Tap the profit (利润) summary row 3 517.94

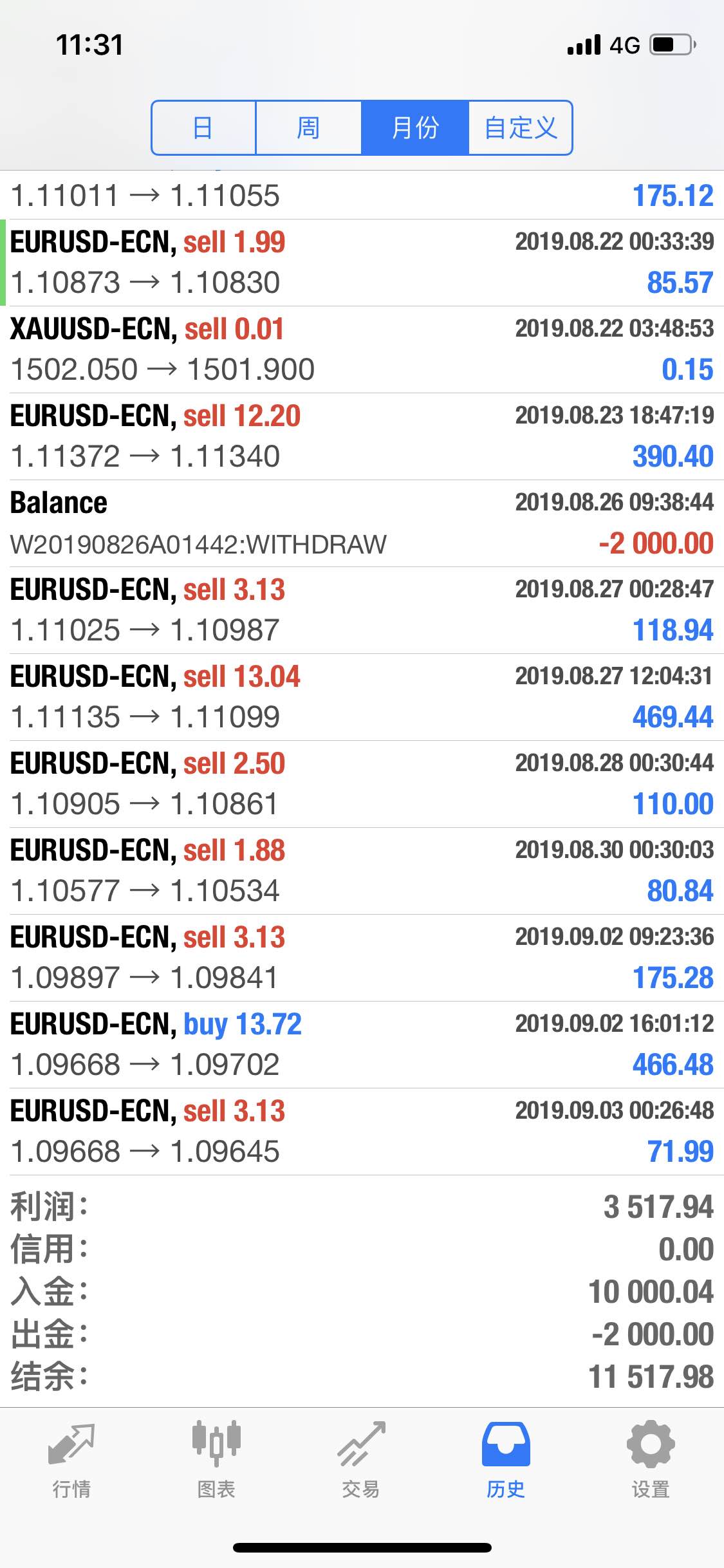[362, 1207]
